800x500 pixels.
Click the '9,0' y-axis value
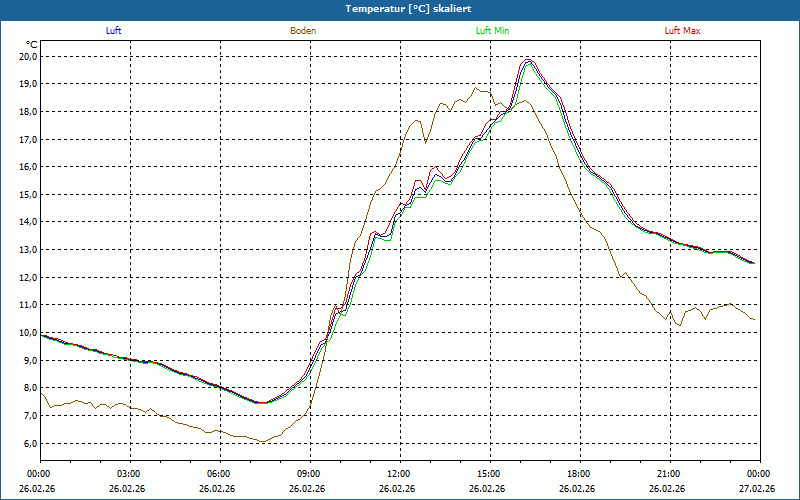pyautogui.click(x=30, y=360)
